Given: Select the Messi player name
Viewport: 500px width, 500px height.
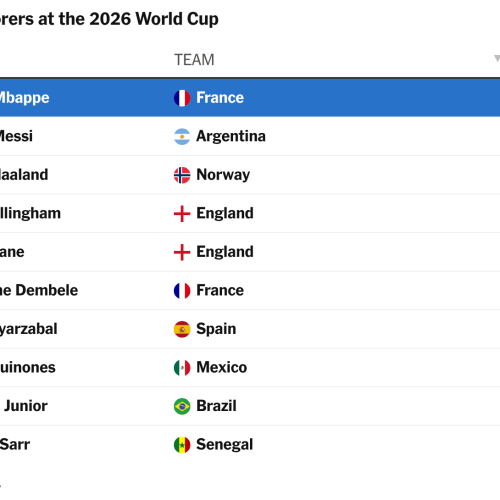Looking at the screenshot, I should click(x=16, y=136).
